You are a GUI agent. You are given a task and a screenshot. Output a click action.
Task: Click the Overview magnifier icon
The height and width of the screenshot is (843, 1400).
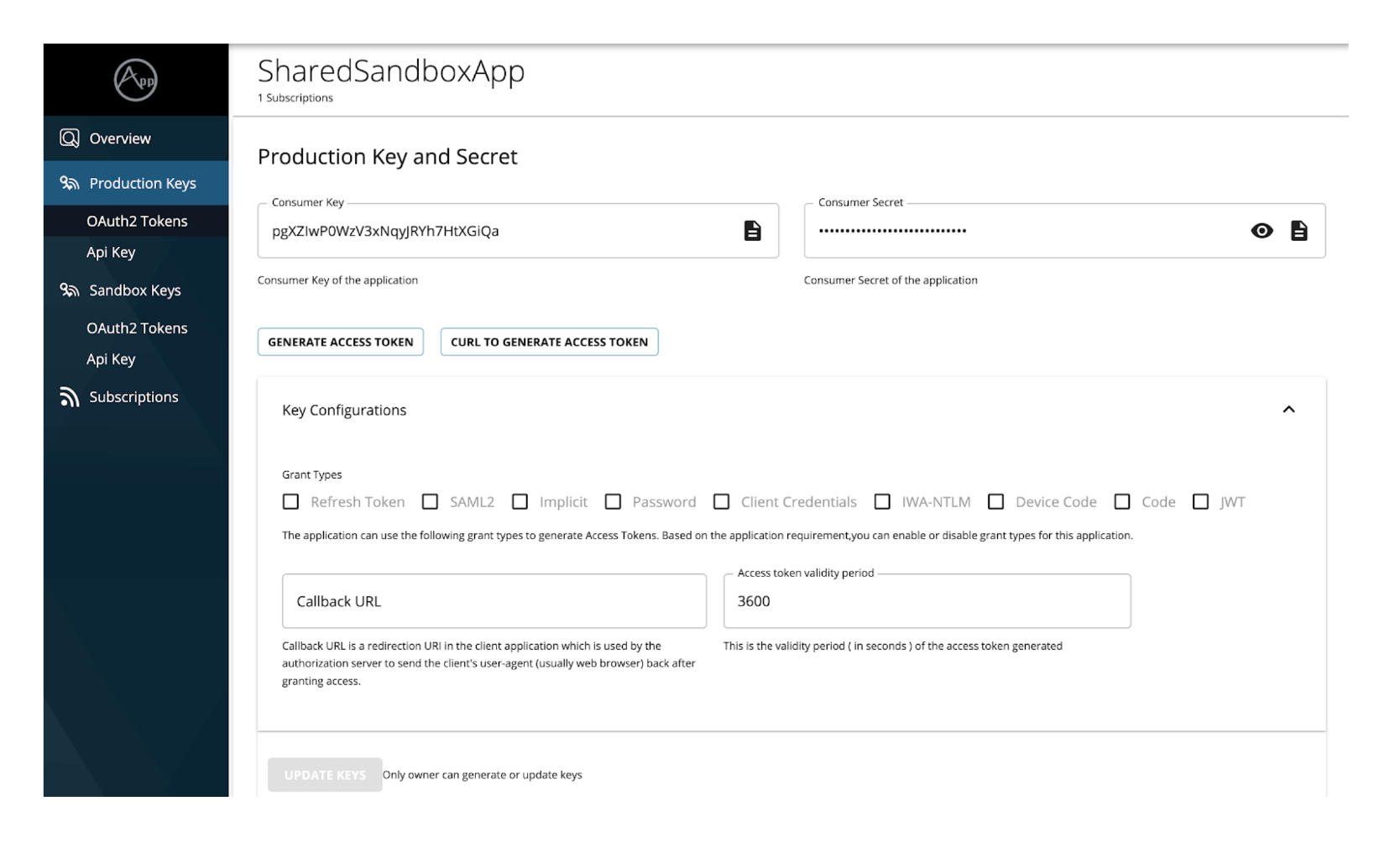tap(70, 138)
